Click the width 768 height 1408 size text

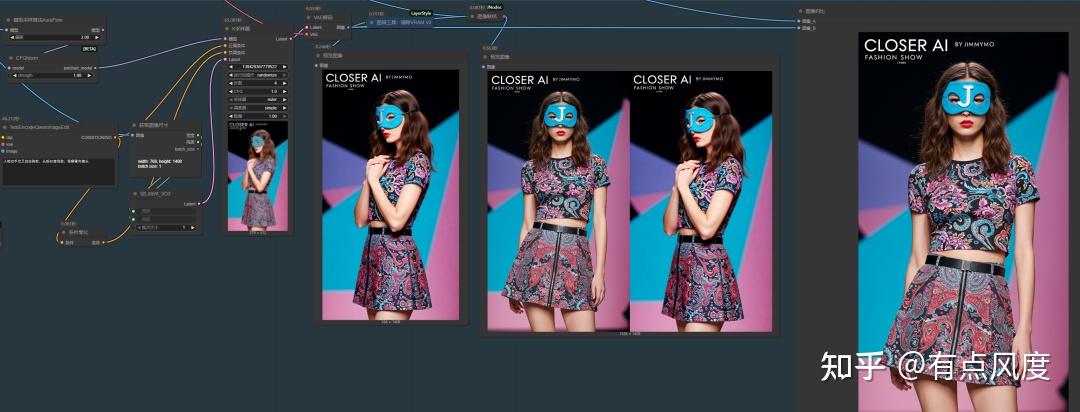tap(162, 161)
